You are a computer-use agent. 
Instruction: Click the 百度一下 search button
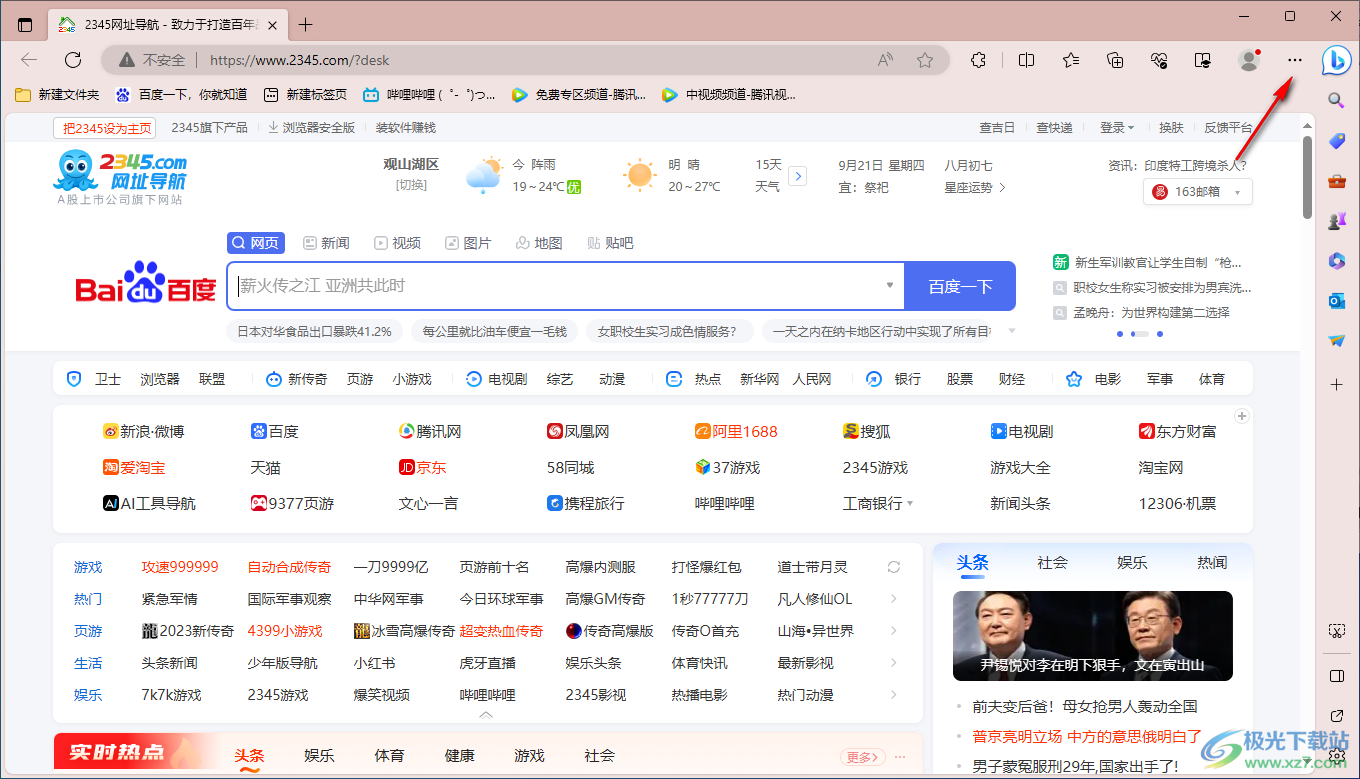point(960,286)
